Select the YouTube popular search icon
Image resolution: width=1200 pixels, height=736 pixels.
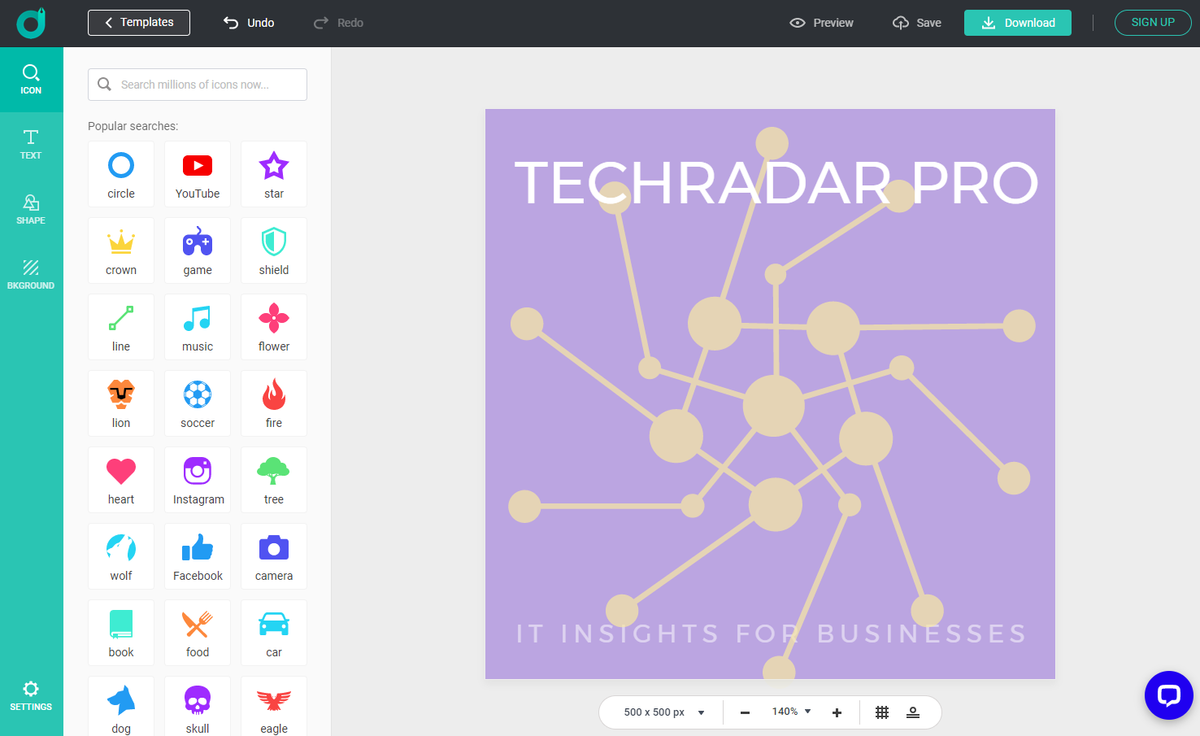(197, 172)
